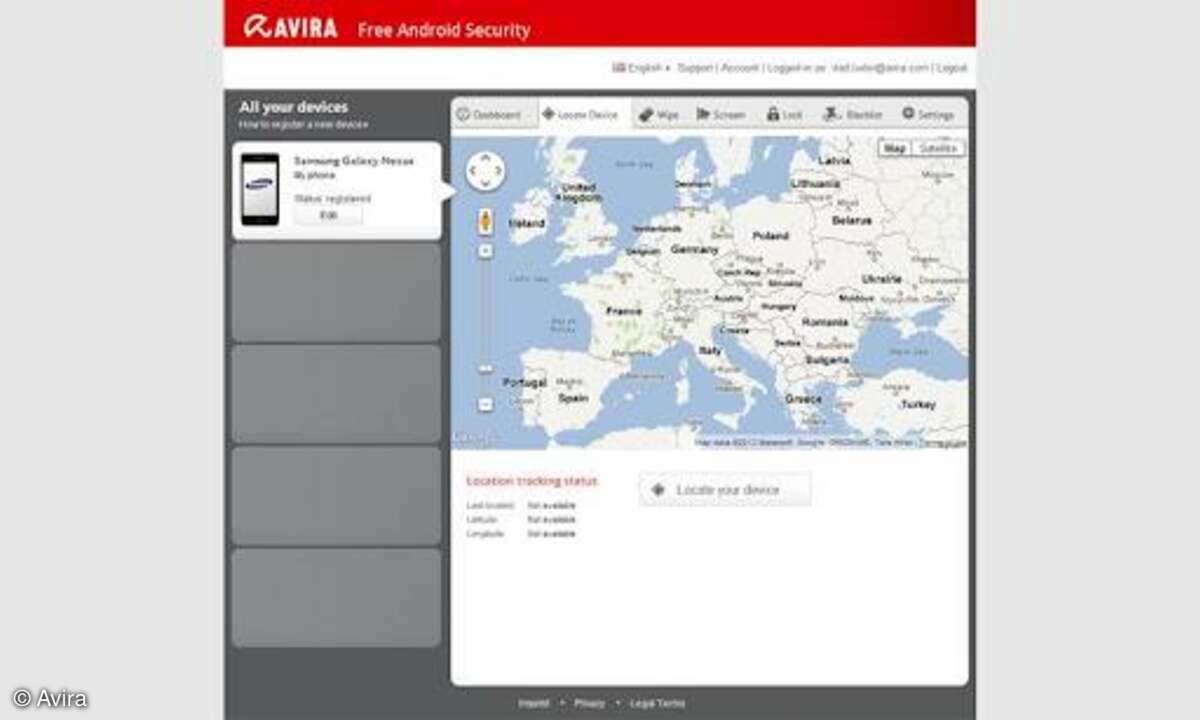Image resolution: width=1200 pixels, height=720 pixels.
Task: Click the Logout link
Action: click(x=952, y=68)
